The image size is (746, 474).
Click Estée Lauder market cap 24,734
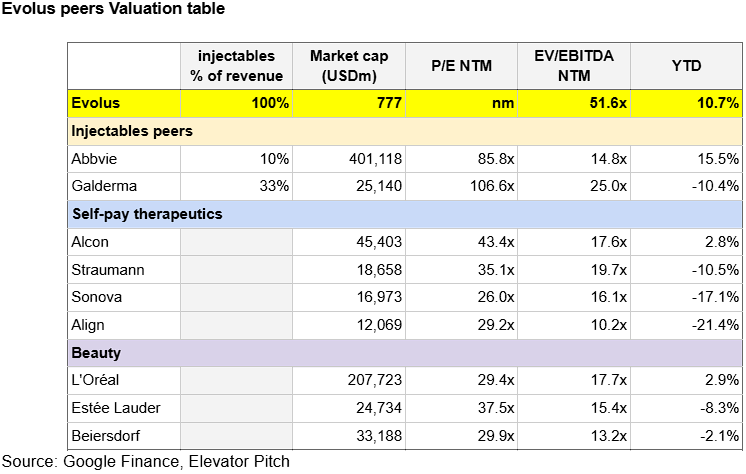coord(379,408)
